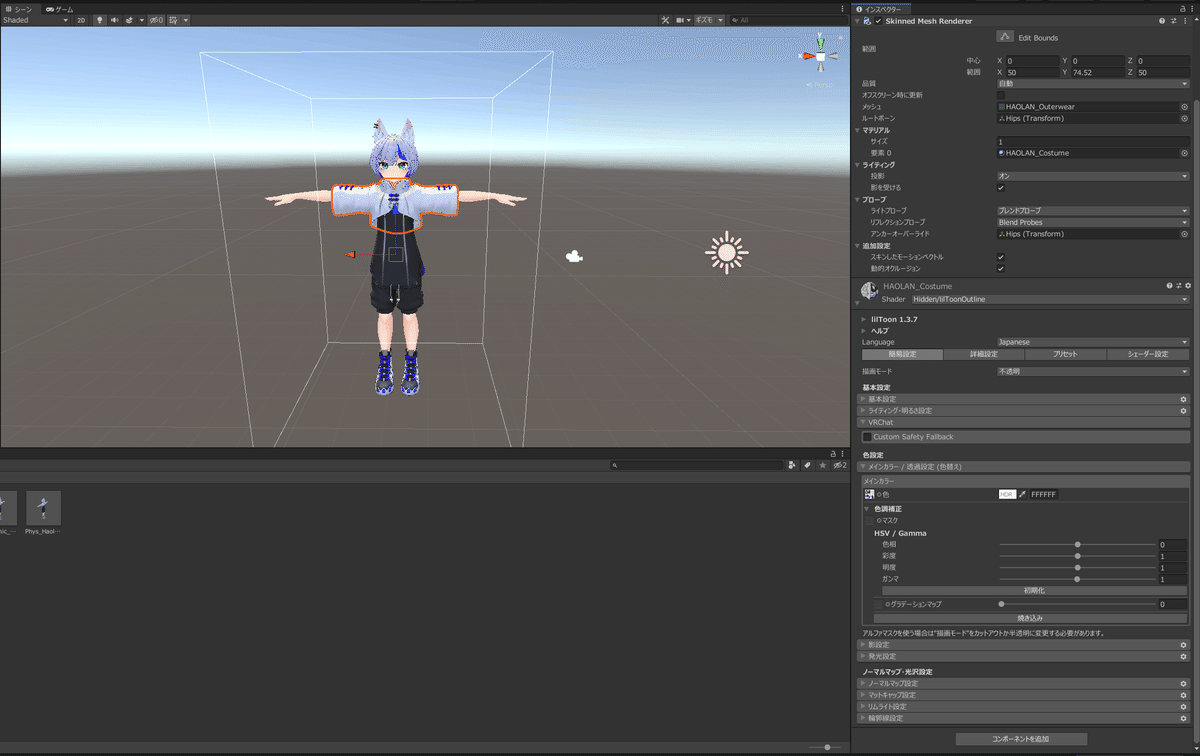Select the 詳細設定 tab
Image resolution: width=1200 pixels, height=756 pixels.
(x=984, y=354)
